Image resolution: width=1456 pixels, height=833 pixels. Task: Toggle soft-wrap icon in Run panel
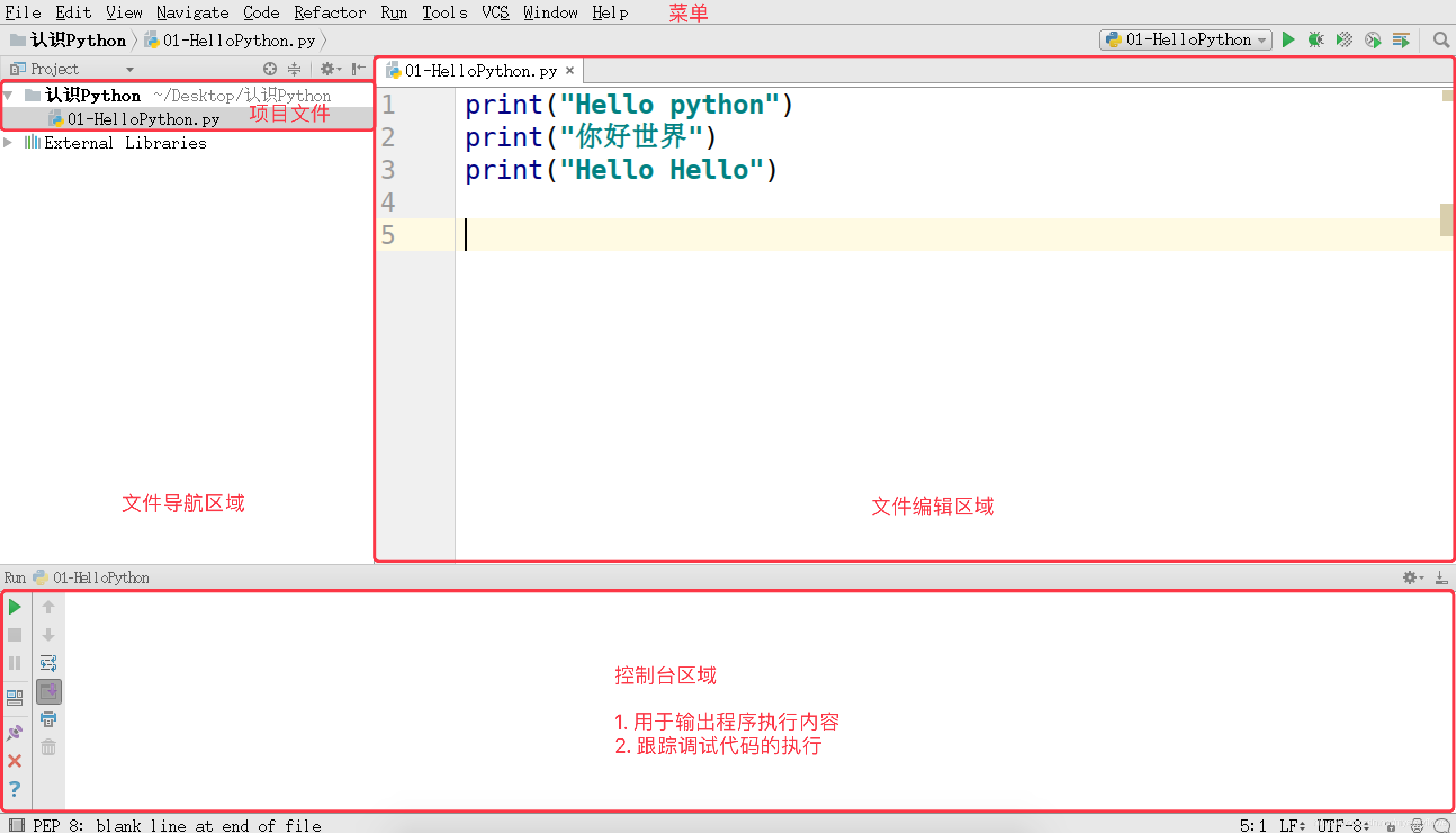(48, 663)
